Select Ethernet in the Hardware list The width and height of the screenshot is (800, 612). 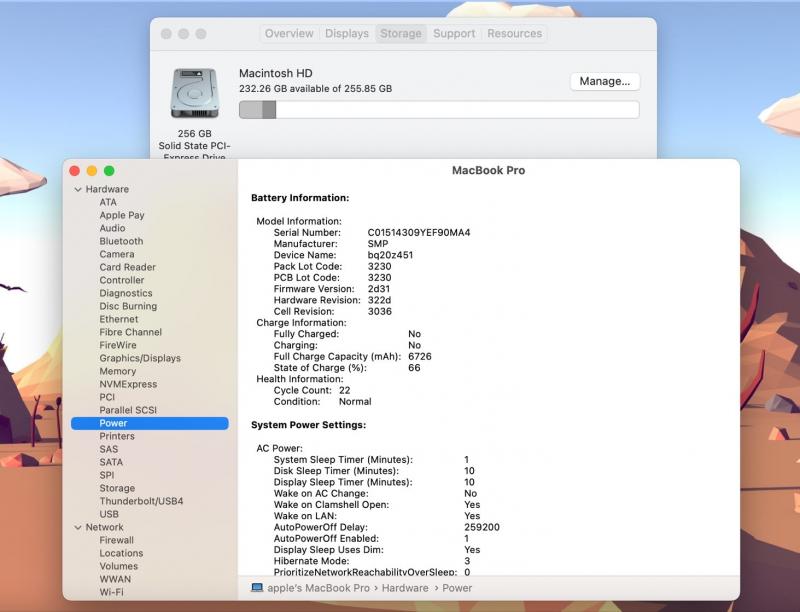click(x=119, y=319)
